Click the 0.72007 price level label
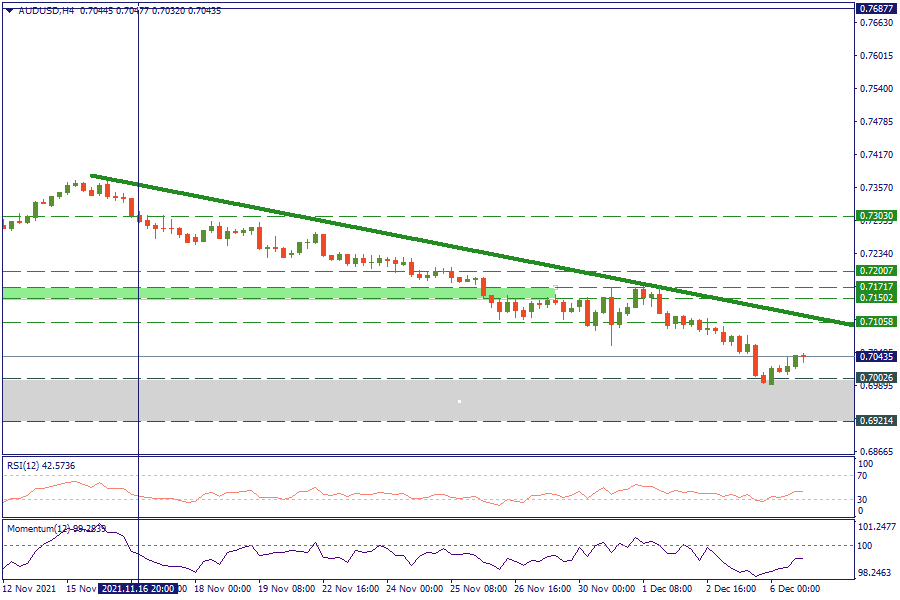Image resolution: width=900 pixels, height=600 pixels. pyautogui.click(x=876, y=271)
